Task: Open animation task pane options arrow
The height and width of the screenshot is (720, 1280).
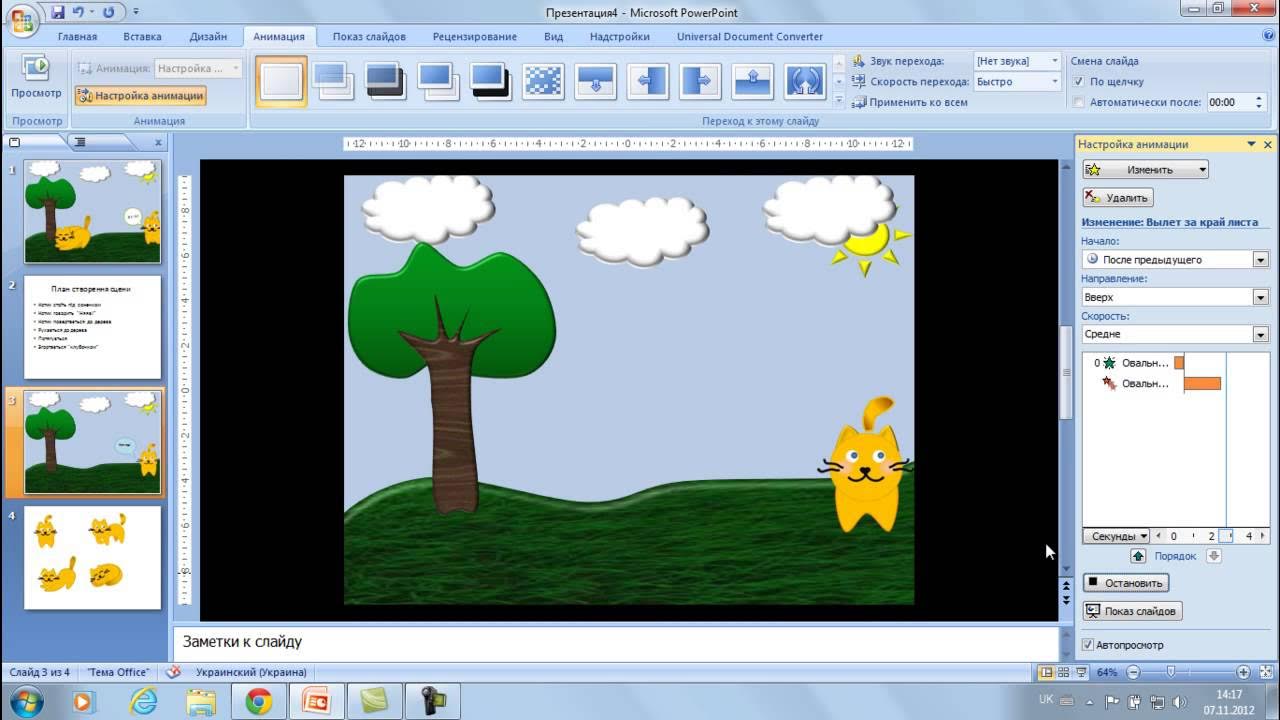Action: (x=1251, y=144)
